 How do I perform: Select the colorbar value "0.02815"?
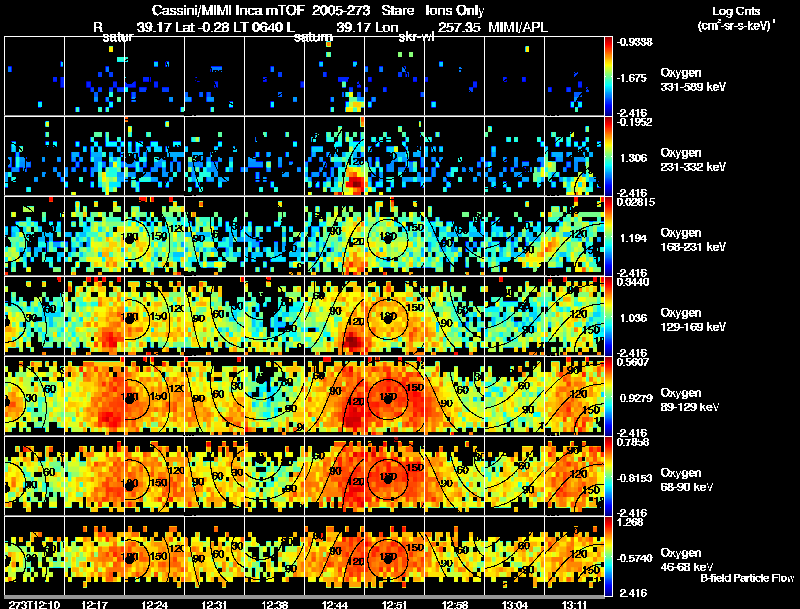[636, 202]
